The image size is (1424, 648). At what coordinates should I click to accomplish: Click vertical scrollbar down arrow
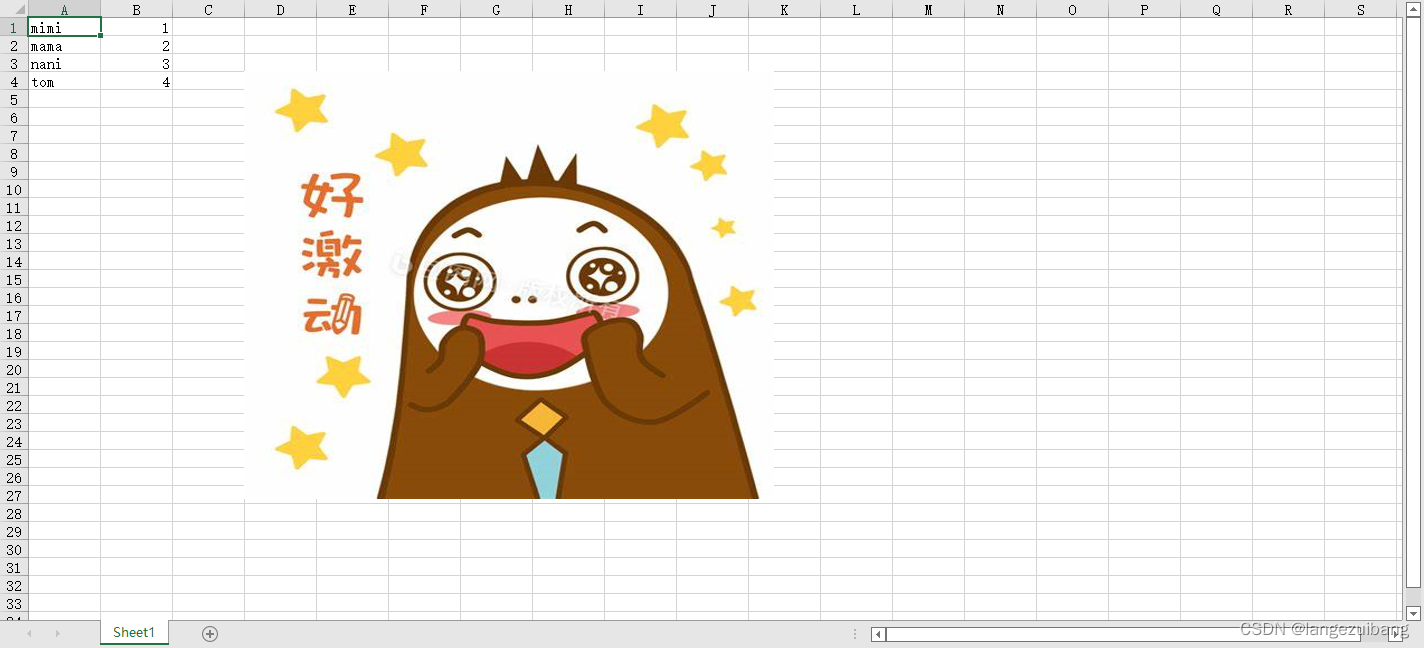pos(1413,613)
